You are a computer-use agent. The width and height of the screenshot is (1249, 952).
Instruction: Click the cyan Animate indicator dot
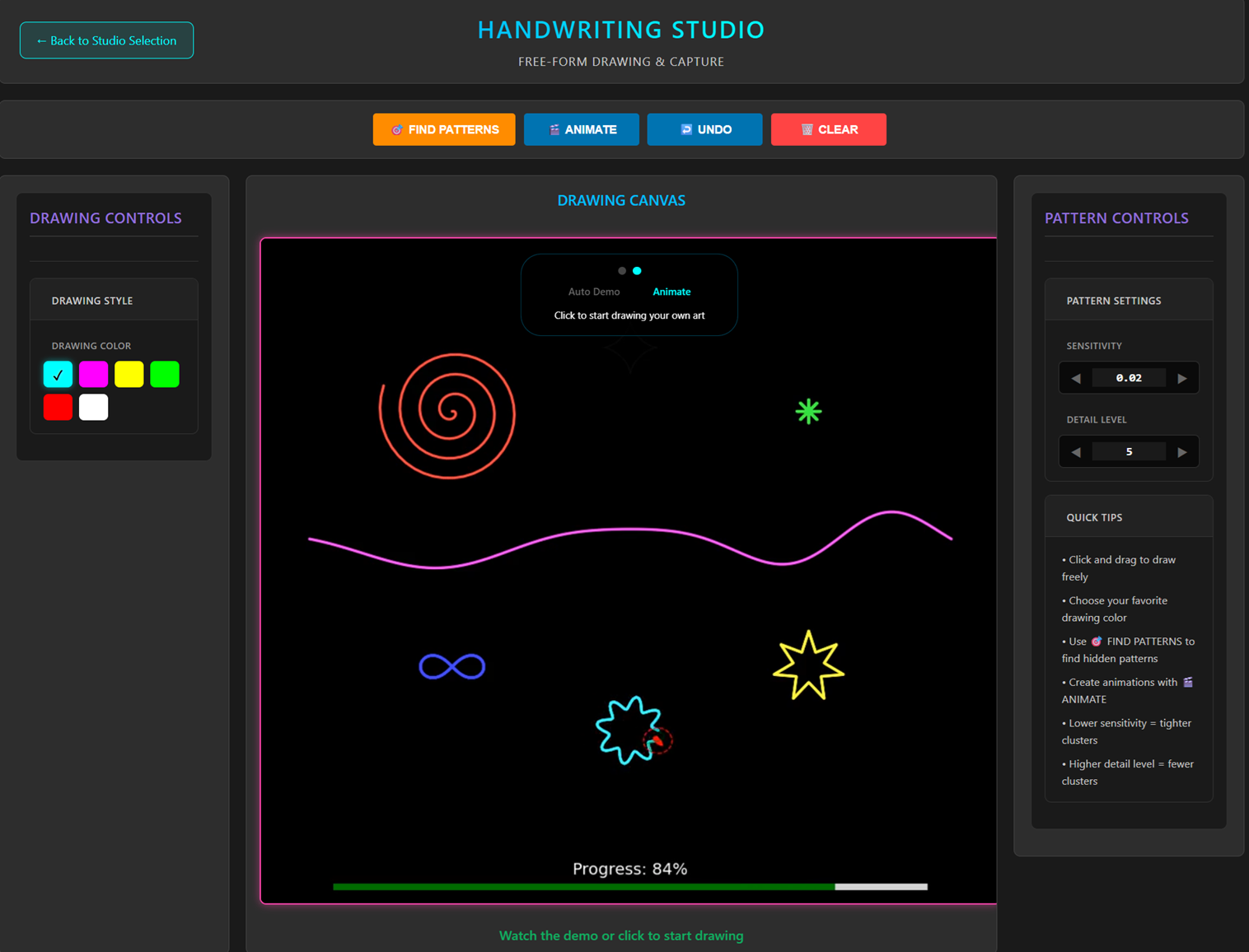637,271
